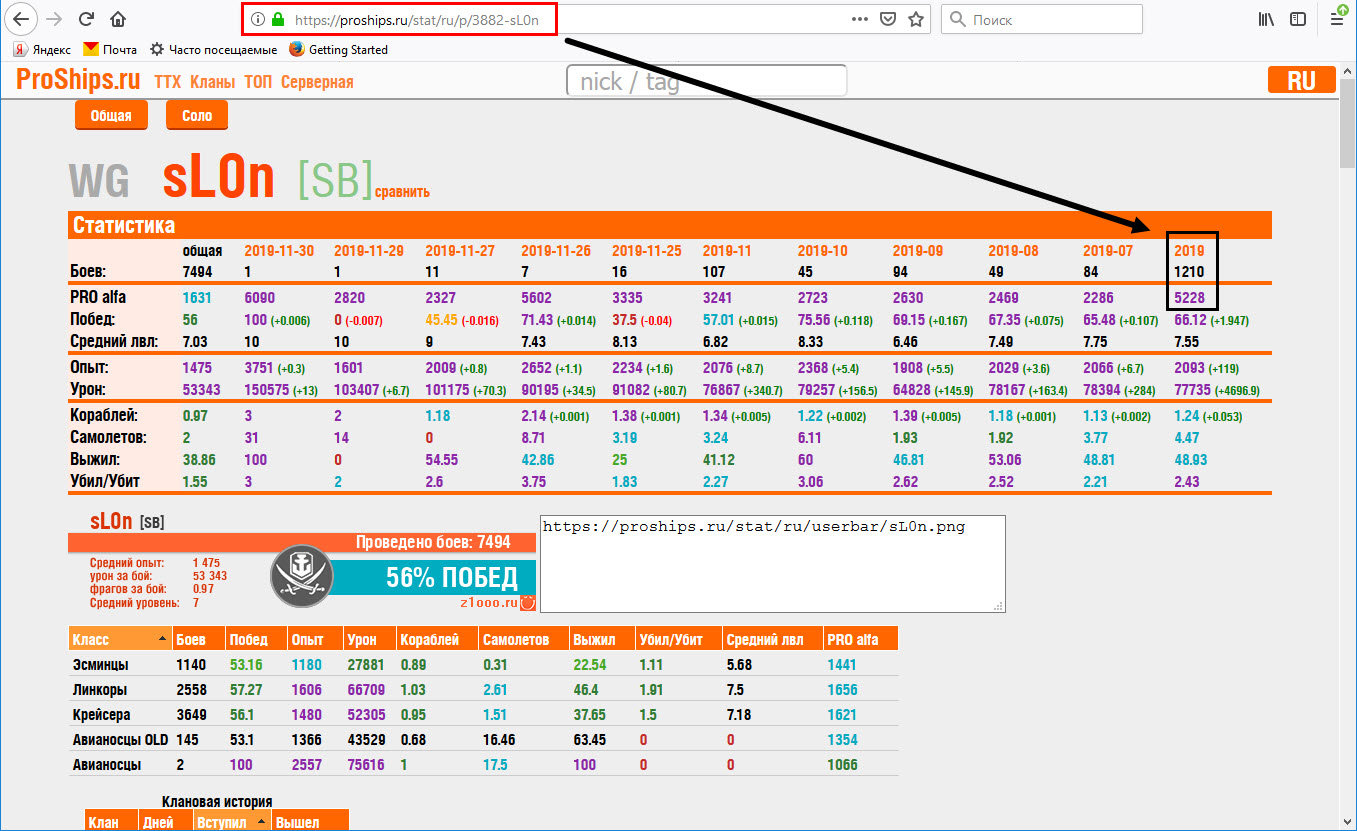Image resolution: width=1357 pixels, height=831 pixels.
Task: Open the Library bookmarks icon
Action: pos(1266,19)
